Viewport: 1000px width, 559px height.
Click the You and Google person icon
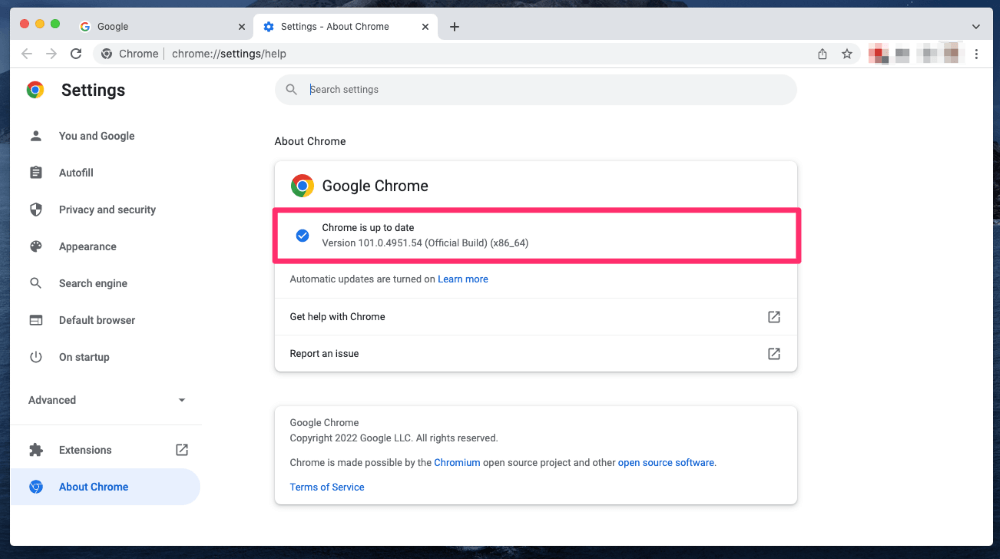[x=36, y=136]
